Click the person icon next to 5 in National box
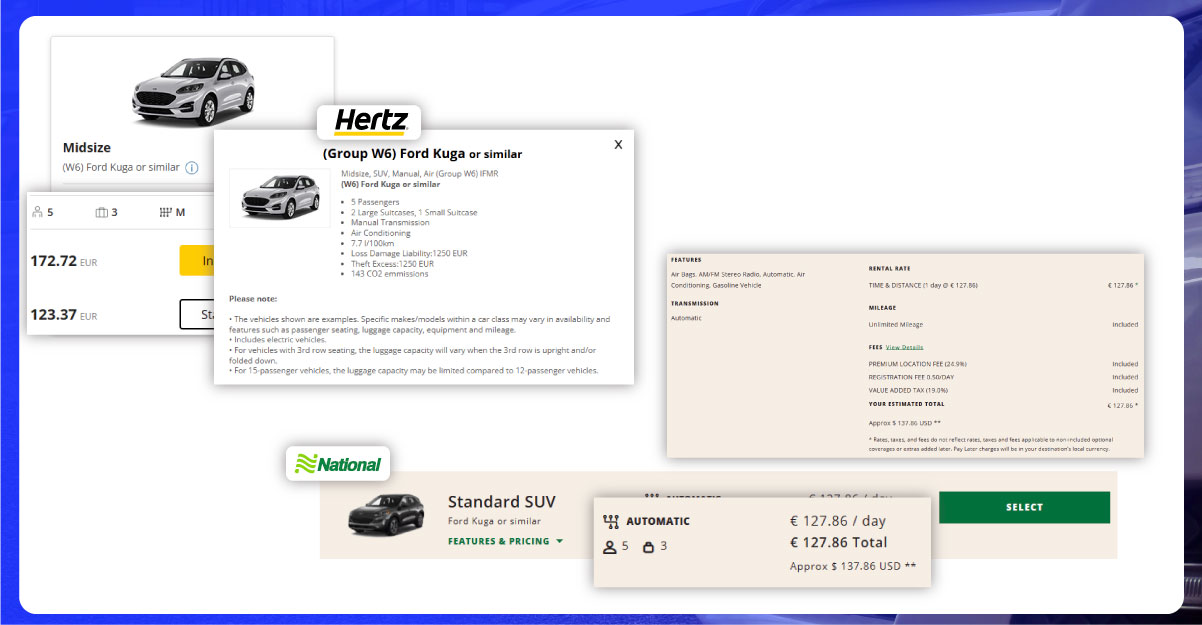 (609, 547)
